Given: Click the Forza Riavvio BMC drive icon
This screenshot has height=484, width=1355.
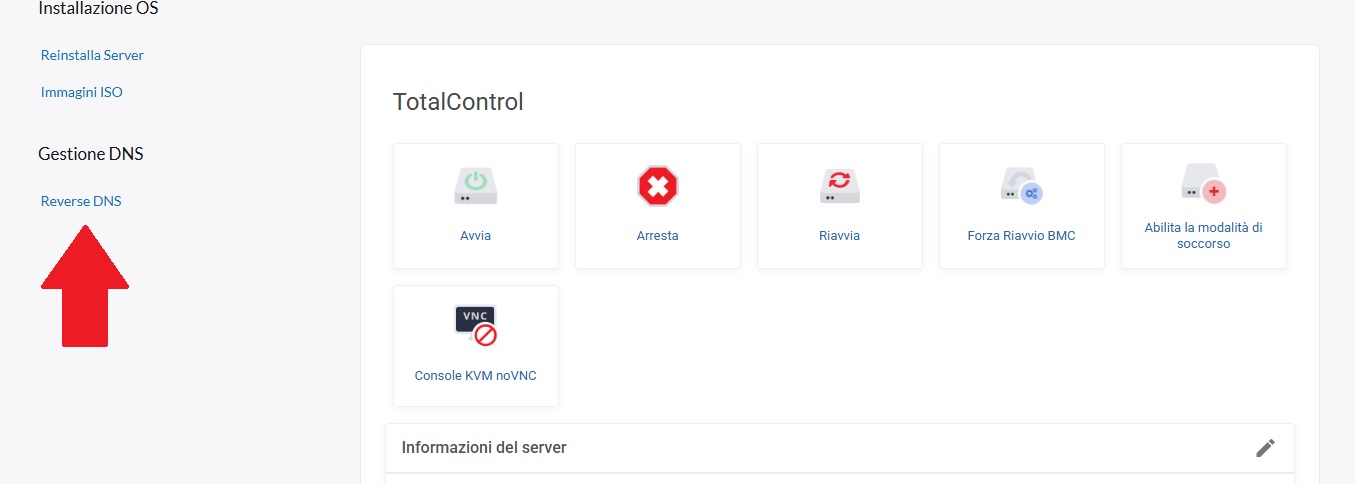Looking at the screenshot, I should 1021,186.
